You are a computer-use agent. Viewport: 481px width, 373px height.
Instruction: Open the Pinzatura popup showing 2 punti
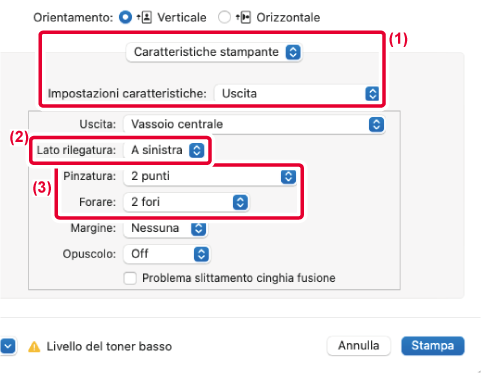tap(210, 177)
